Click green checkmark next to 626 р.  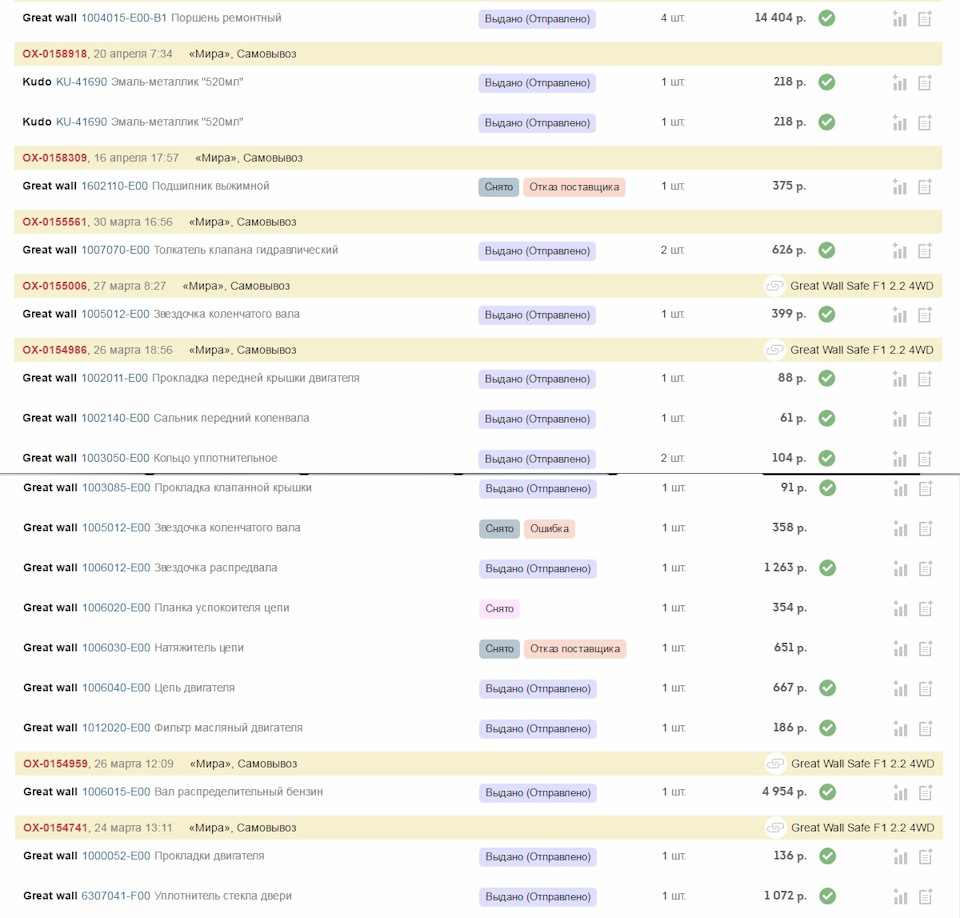(827, 250)
